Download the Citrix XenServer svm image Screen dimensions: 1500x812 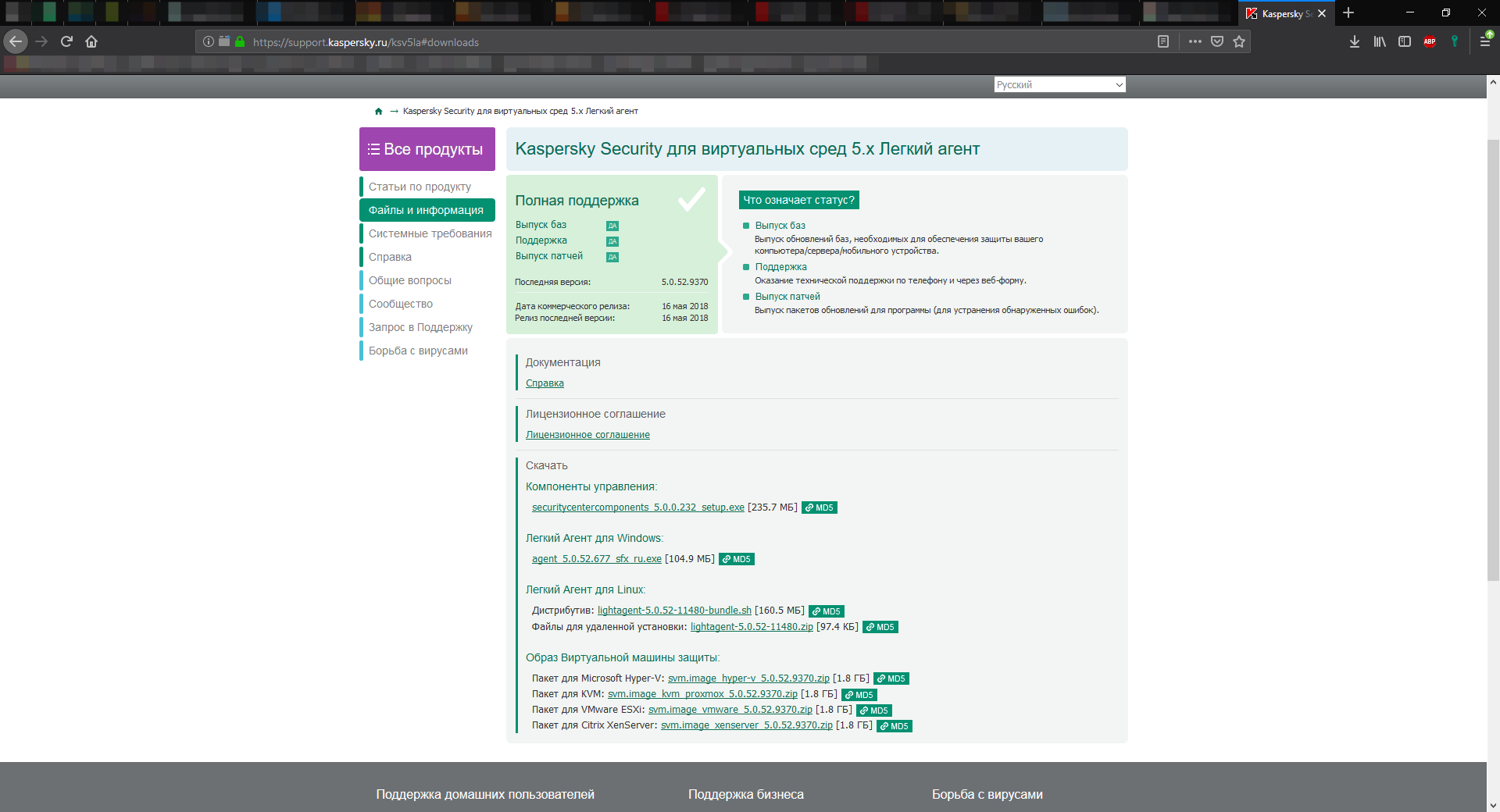pyautogui.click(x=747, y=725)
